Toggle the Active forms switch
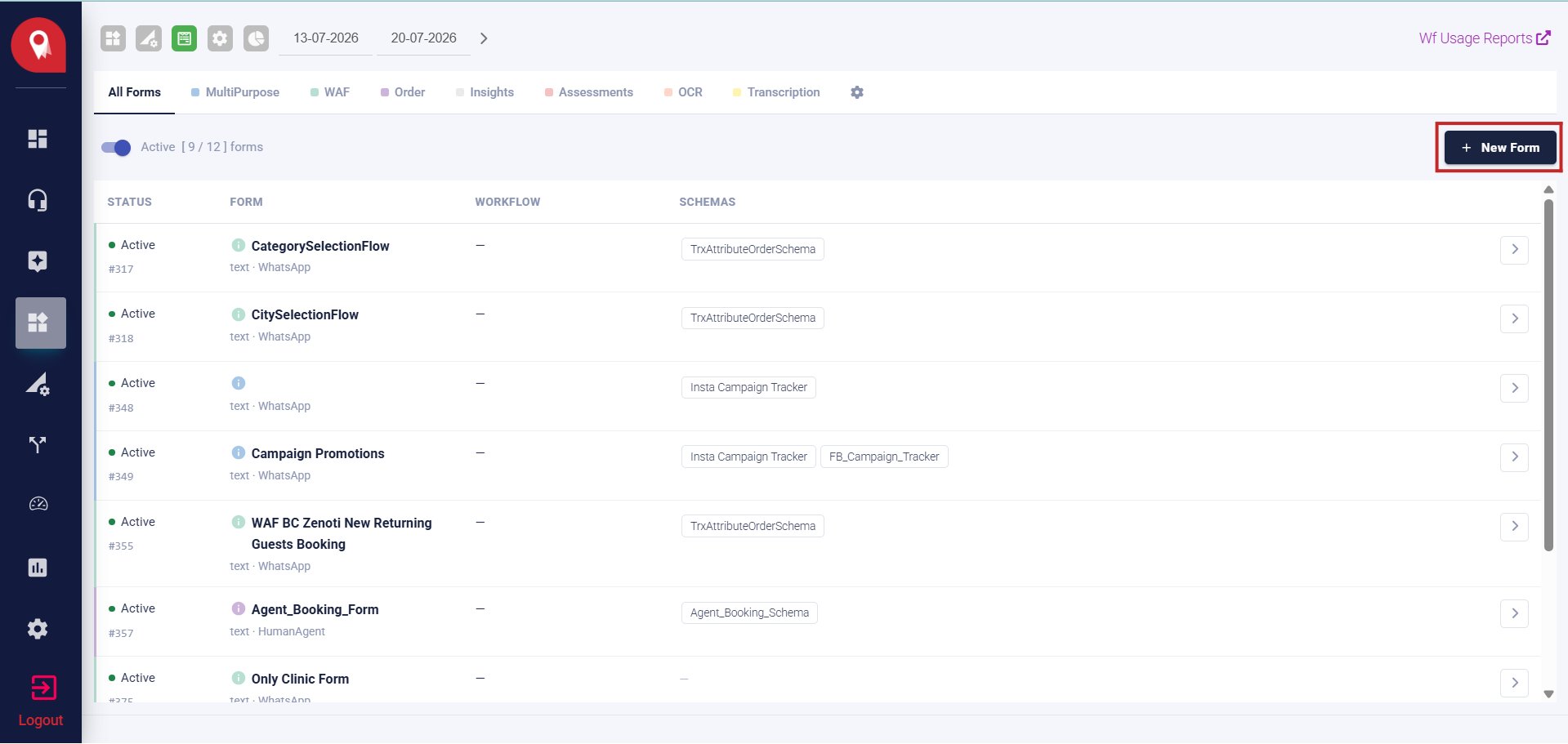Viewport: 1568px width, 744px height. pyautogui.click(x=116, y=148)
